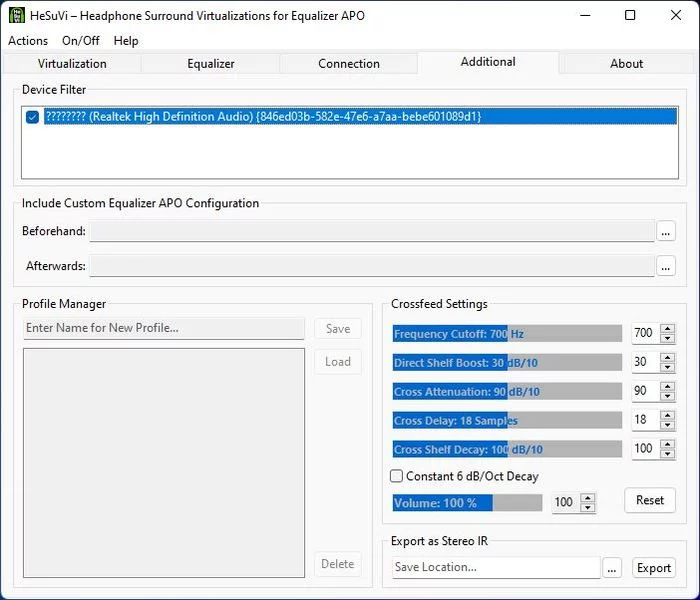Click browse button for Beforehand configuration
Screen dimensions: 700x600
click(x=666, y=232)
